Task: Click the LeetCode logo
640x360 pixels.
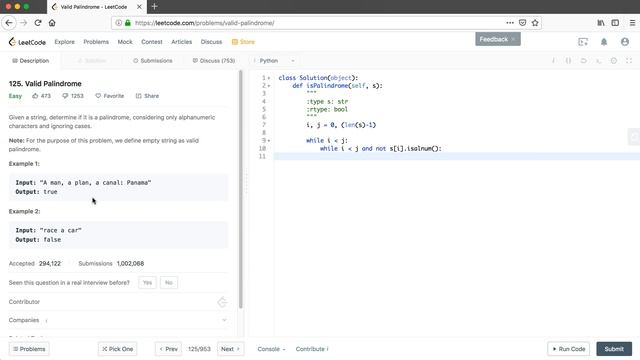Action: pyautogui.click(x=27, y=42)
